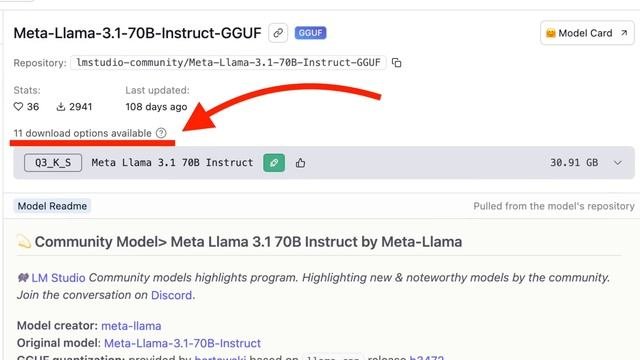Copy the model page link icon
640x360 pixels.
pos(278,33)
